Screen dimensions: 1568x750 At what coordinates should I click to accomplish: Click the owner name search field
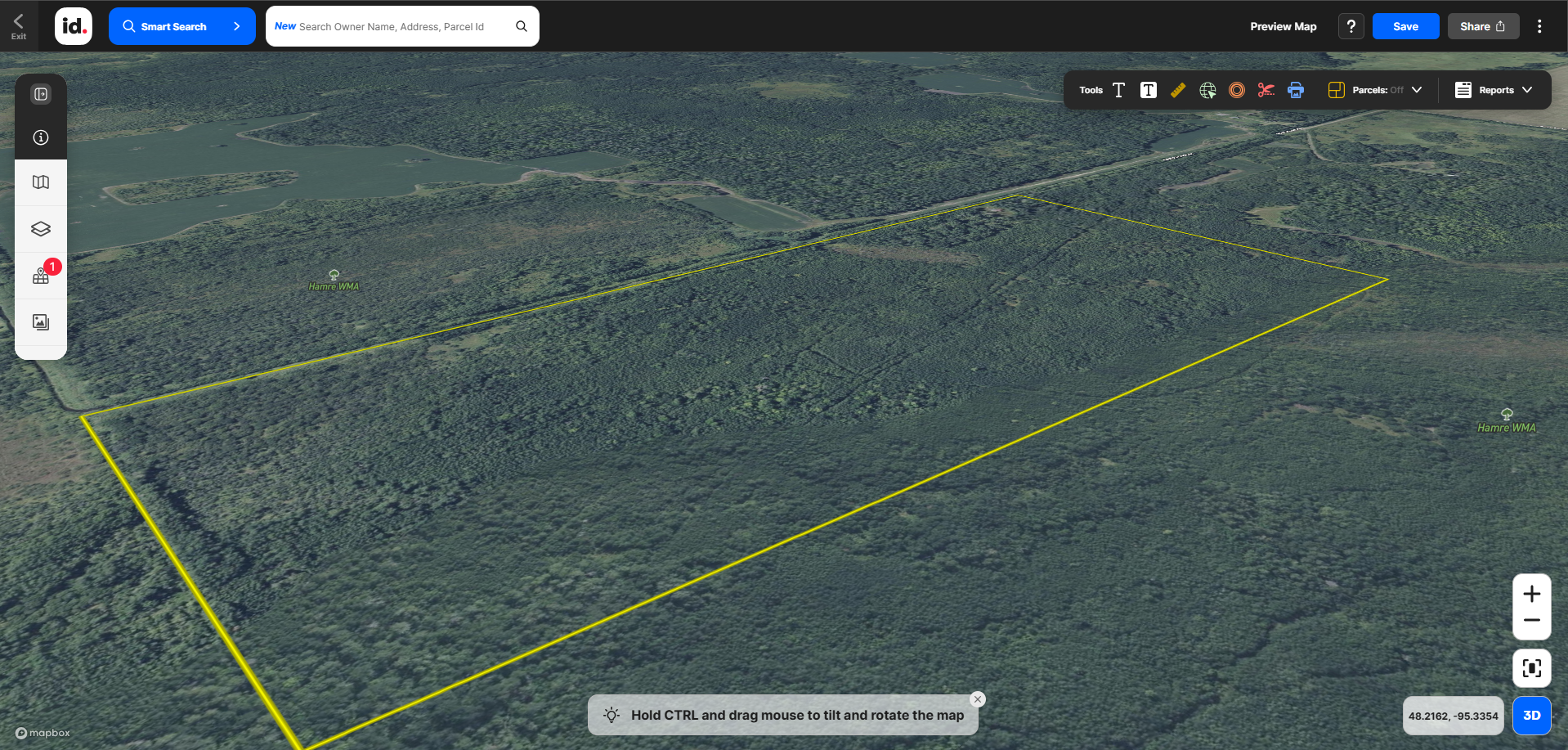coord(392,26)
